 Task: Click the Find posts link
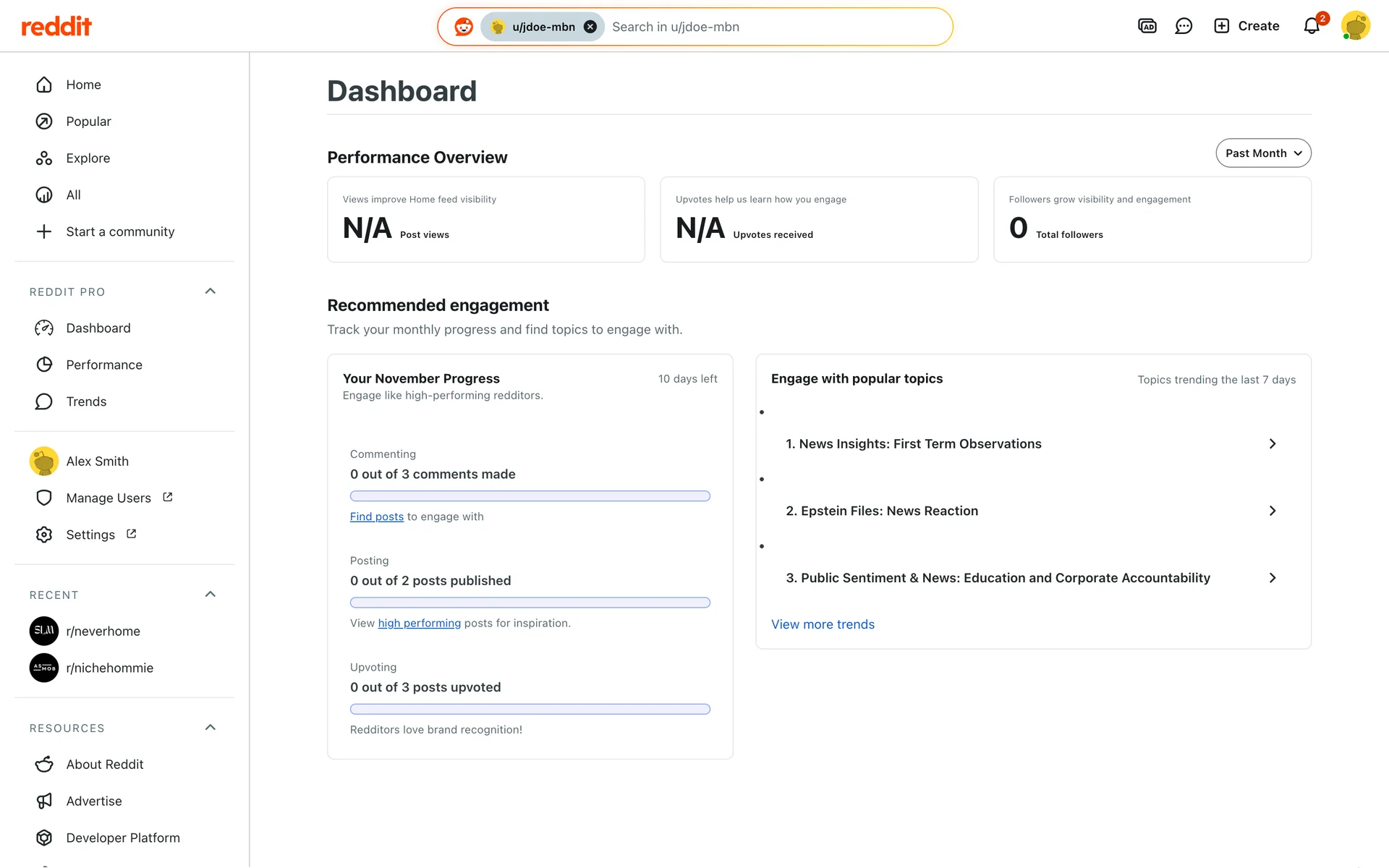pyautogui.click(x=376, y=516)
